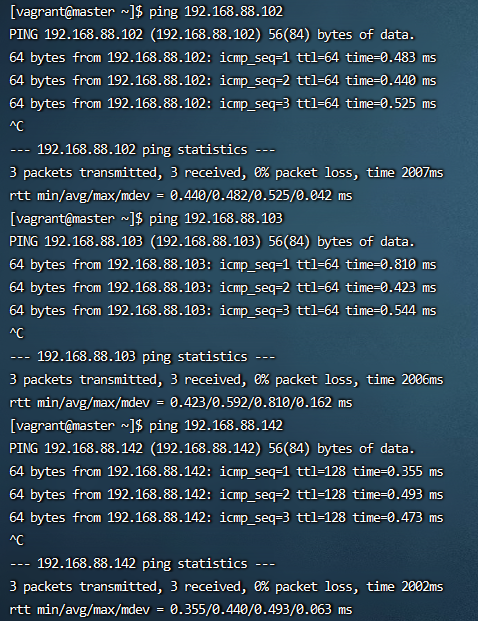Image resolution: width=478 pixels, height=621 pixels.
Task: Click the 192.168.88.142 ping statistics line
Action: (x=142, y=564)
